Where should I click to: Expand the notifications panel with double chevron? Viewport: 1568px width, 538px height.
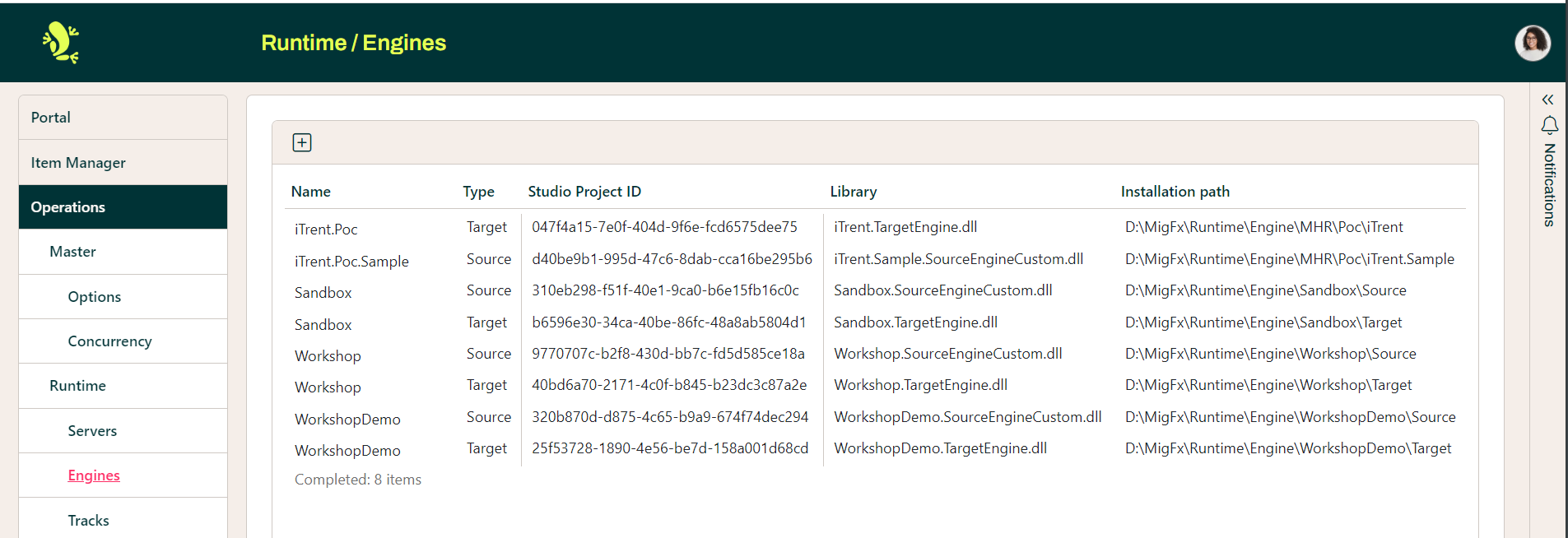coord(1547,100)
